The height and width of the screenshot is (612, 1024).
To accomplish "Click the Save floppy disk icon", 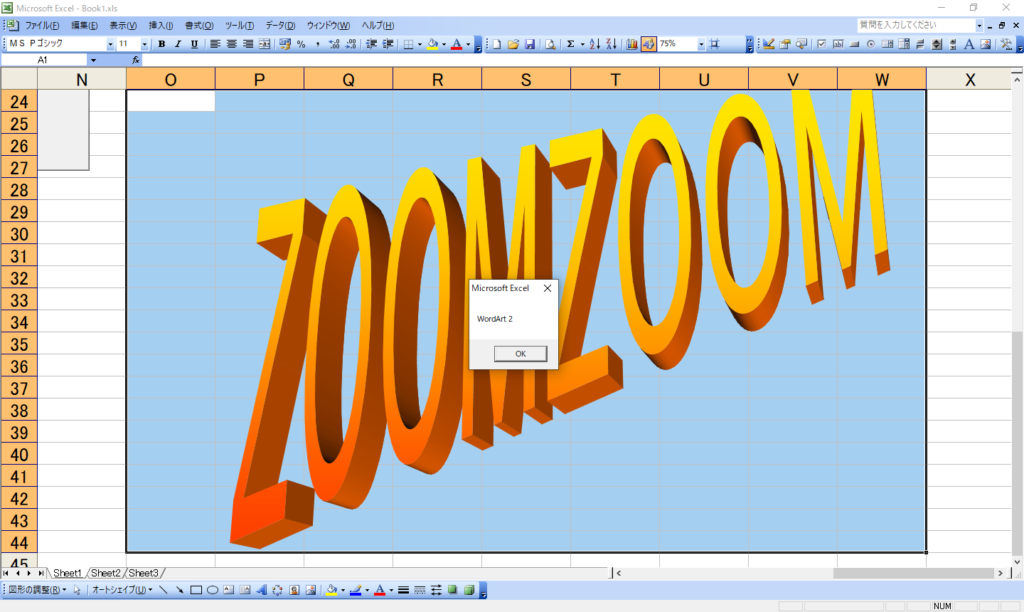I will coord(530,44).
